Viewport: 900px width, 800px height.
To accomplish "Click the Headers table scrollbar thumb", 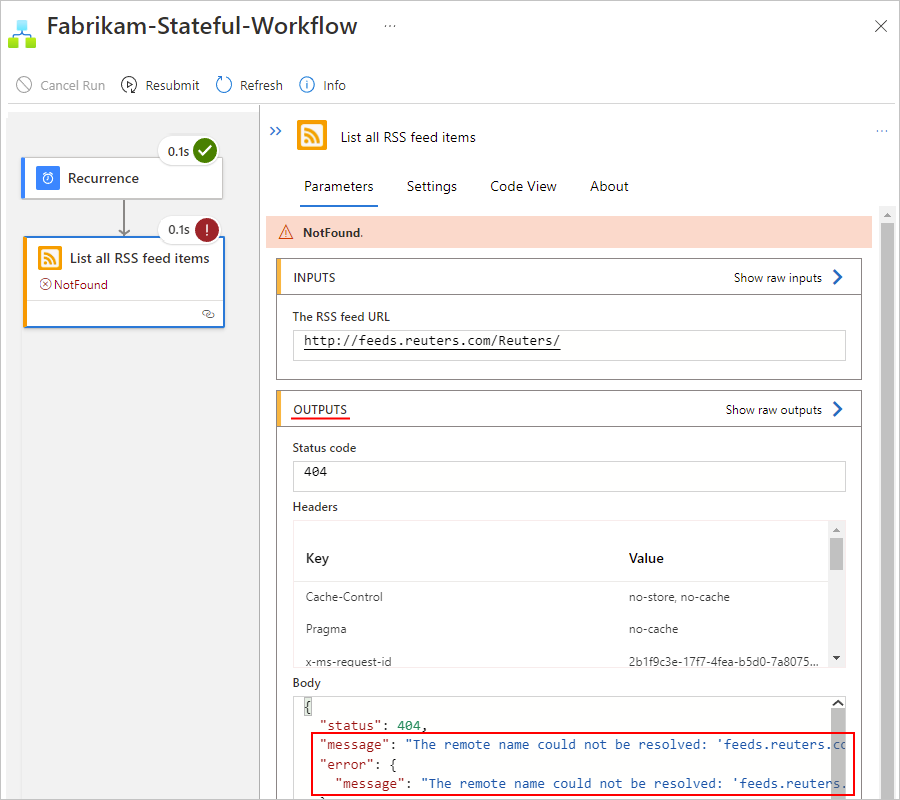I will [x=836, y=554].
